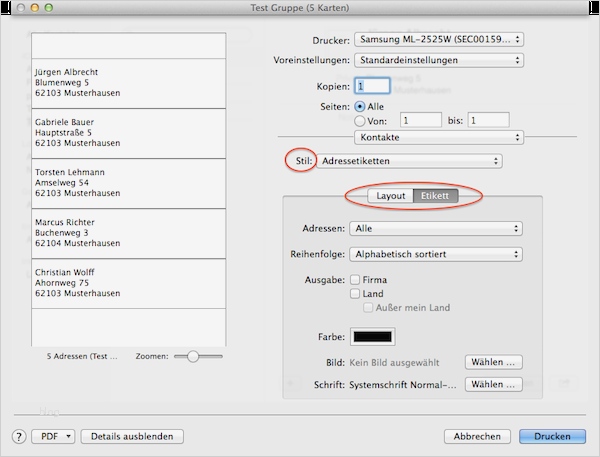Click Systemschrift Normal font text
Image resolution: width=600 pixels, height=457 pixels.
click(403, 385)
